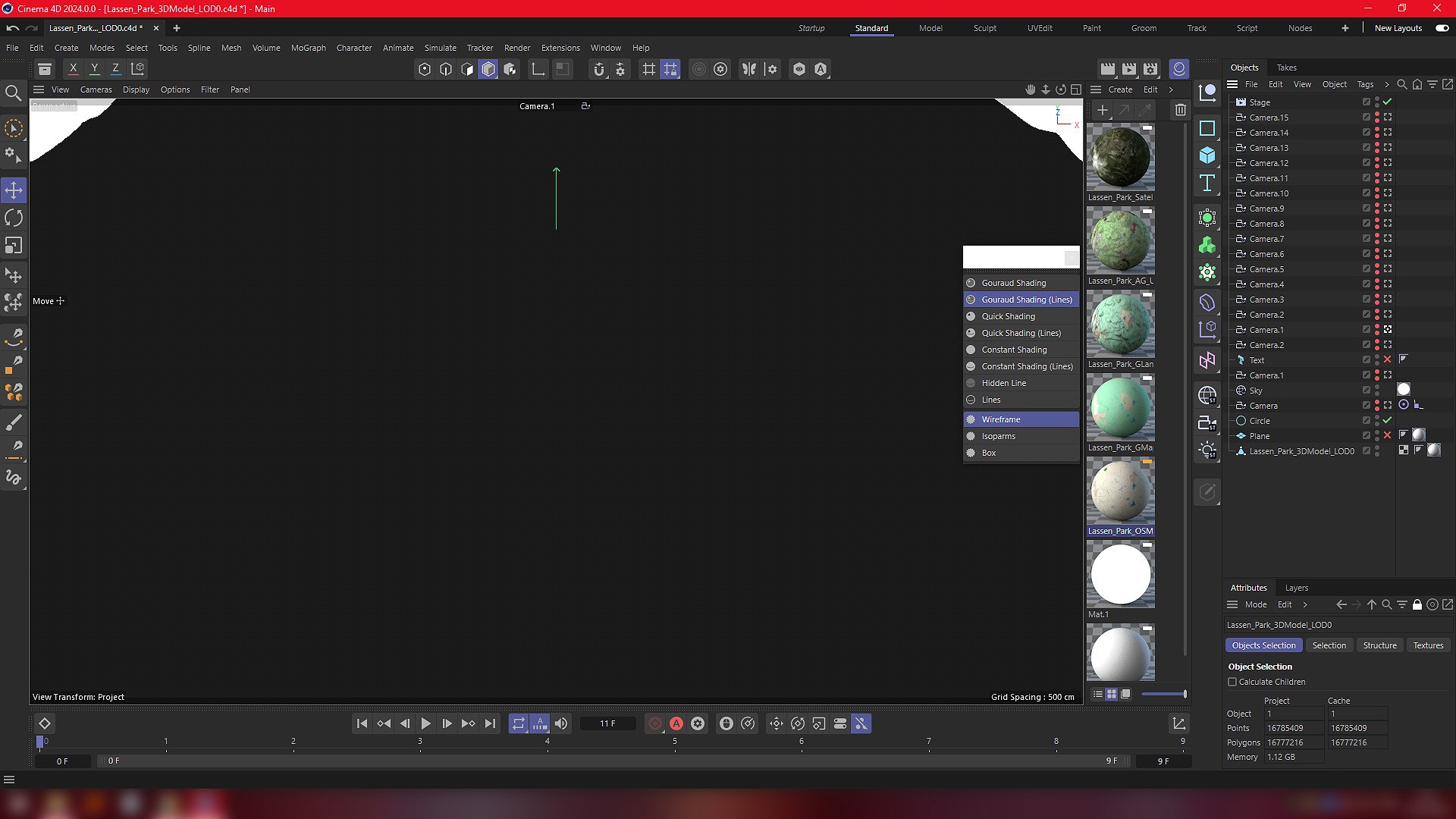Toggle New Layouts switch

coord(1442,28)
